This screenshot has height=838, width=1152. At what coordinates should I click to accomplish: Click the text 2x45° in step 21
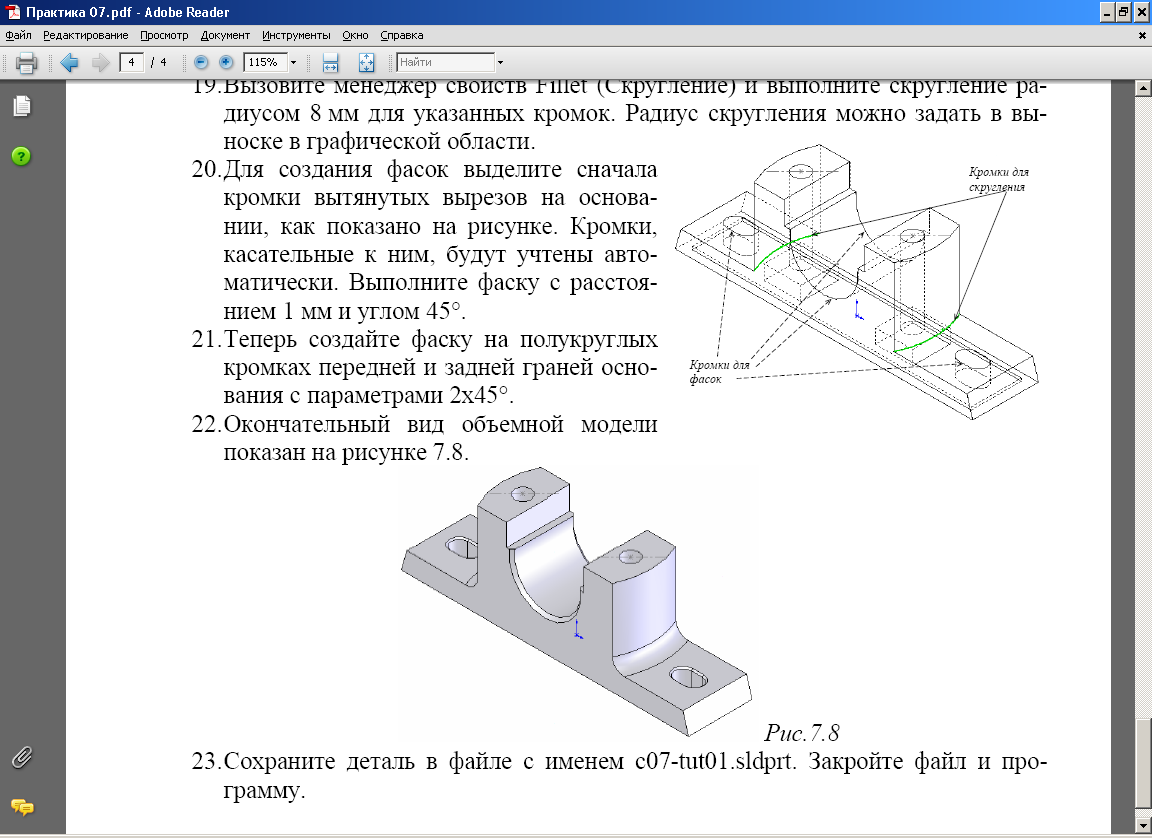pos(478,395)
